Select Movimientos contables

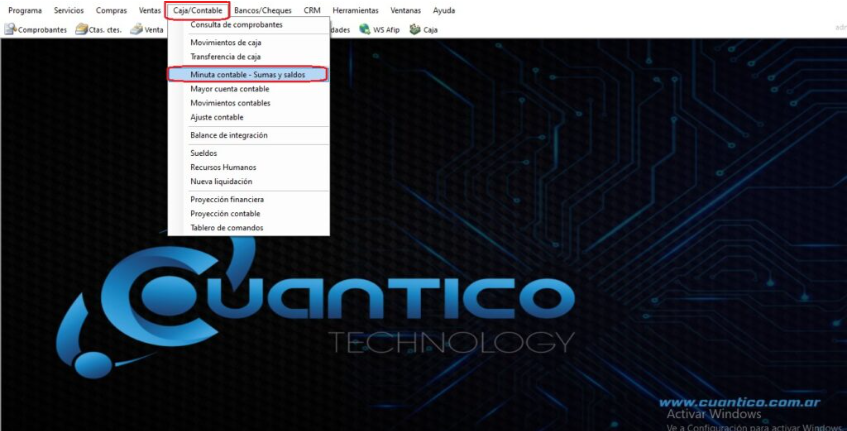coord(248,103)
